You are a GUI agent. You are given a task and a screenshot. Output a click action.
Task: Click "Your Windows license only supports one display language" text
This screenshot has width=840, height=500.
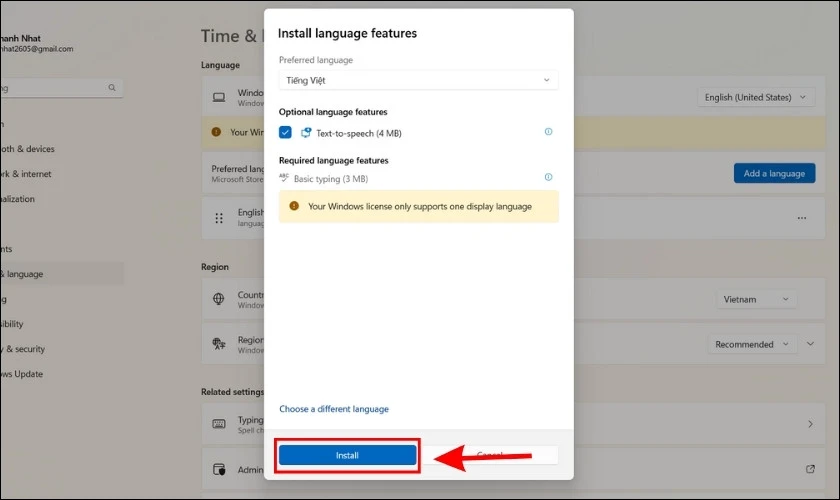tap(419, 206)
